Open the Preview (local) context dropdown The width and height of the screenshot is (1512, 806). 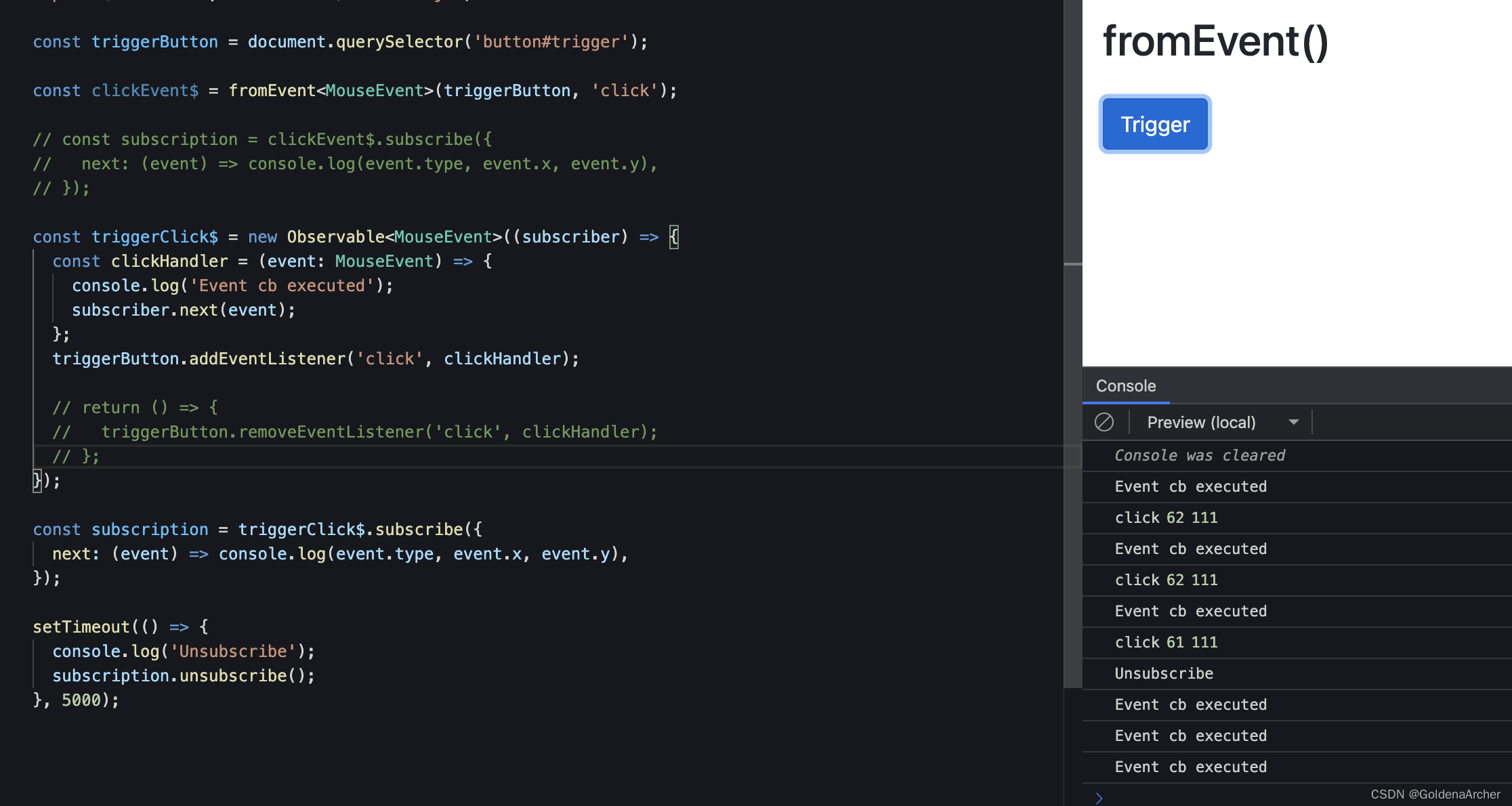click(1201, 423)
